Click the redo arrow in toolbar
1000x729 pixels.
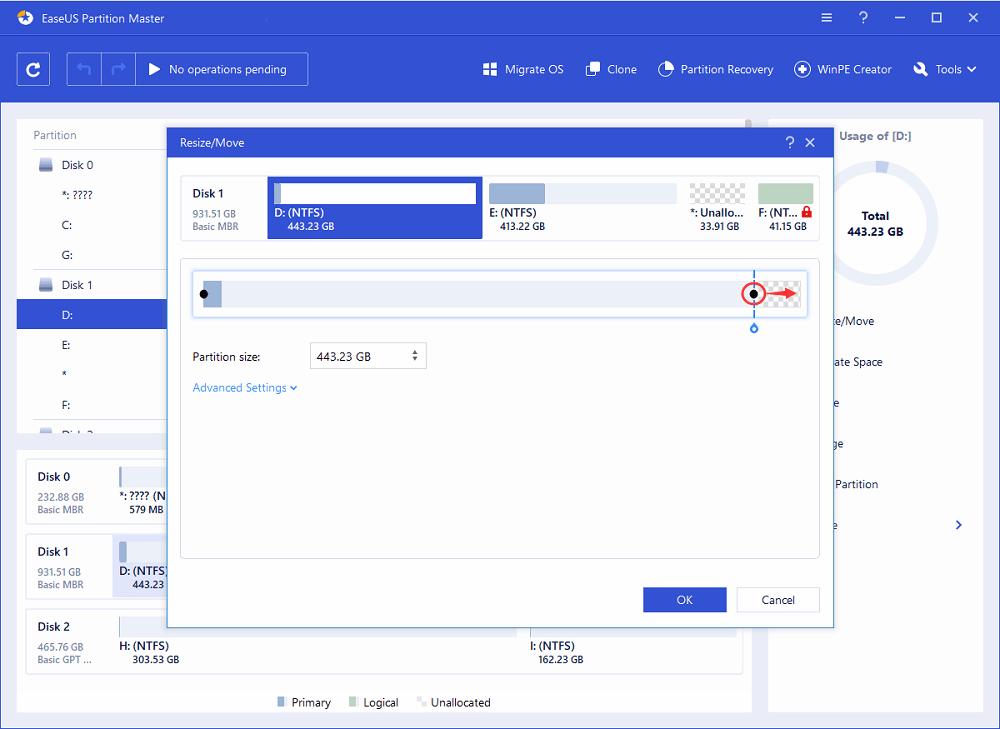coord(118,69)
